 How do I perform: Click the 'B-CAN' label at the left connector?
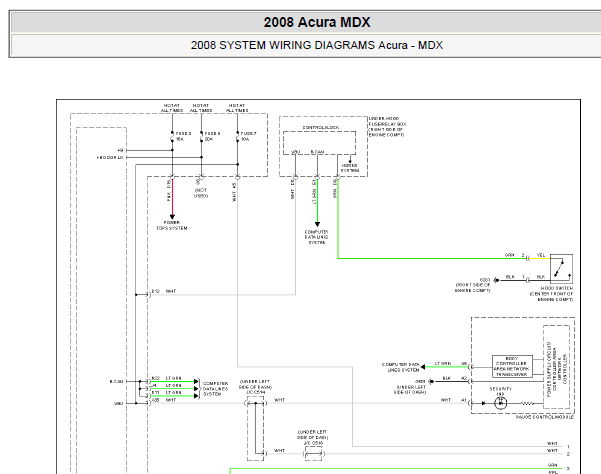pos(117,382)
